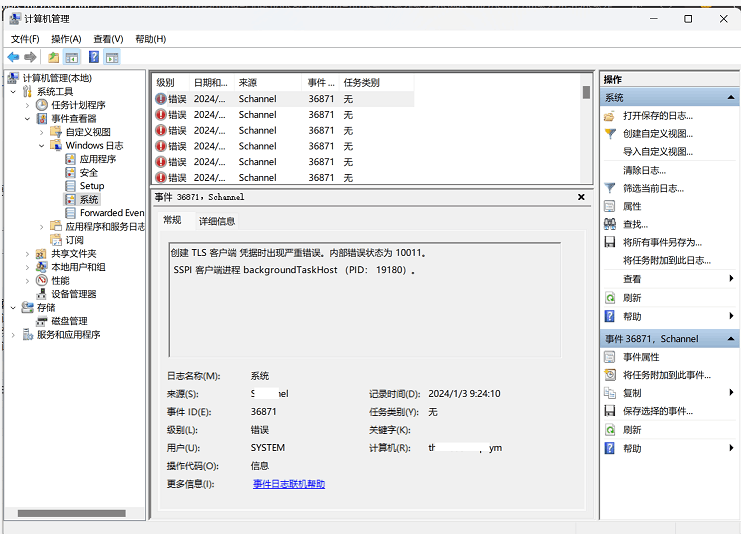The width and height of the screenshot is (741, 534).
Task: Open the 查看(V) menu
Action: 108,39
